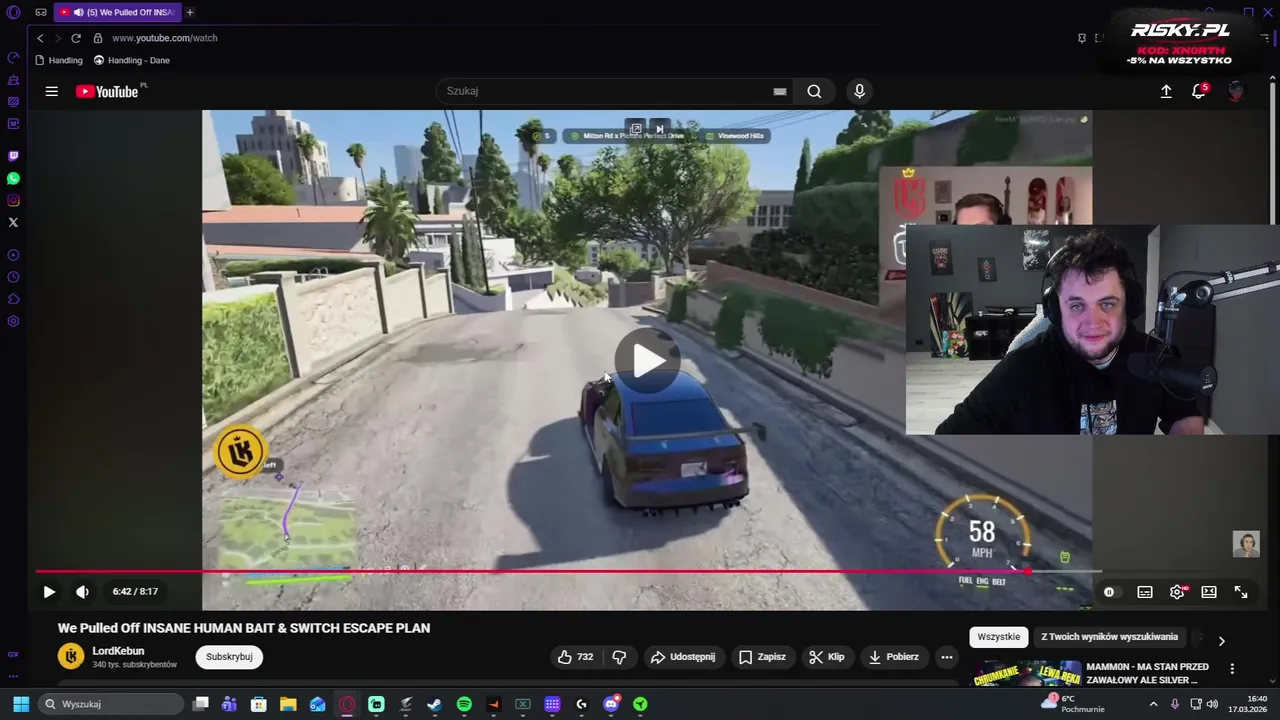Click video detach pop-out icon
The height and width of the screenshot is (720, 1280).
[x=635, y=129]
